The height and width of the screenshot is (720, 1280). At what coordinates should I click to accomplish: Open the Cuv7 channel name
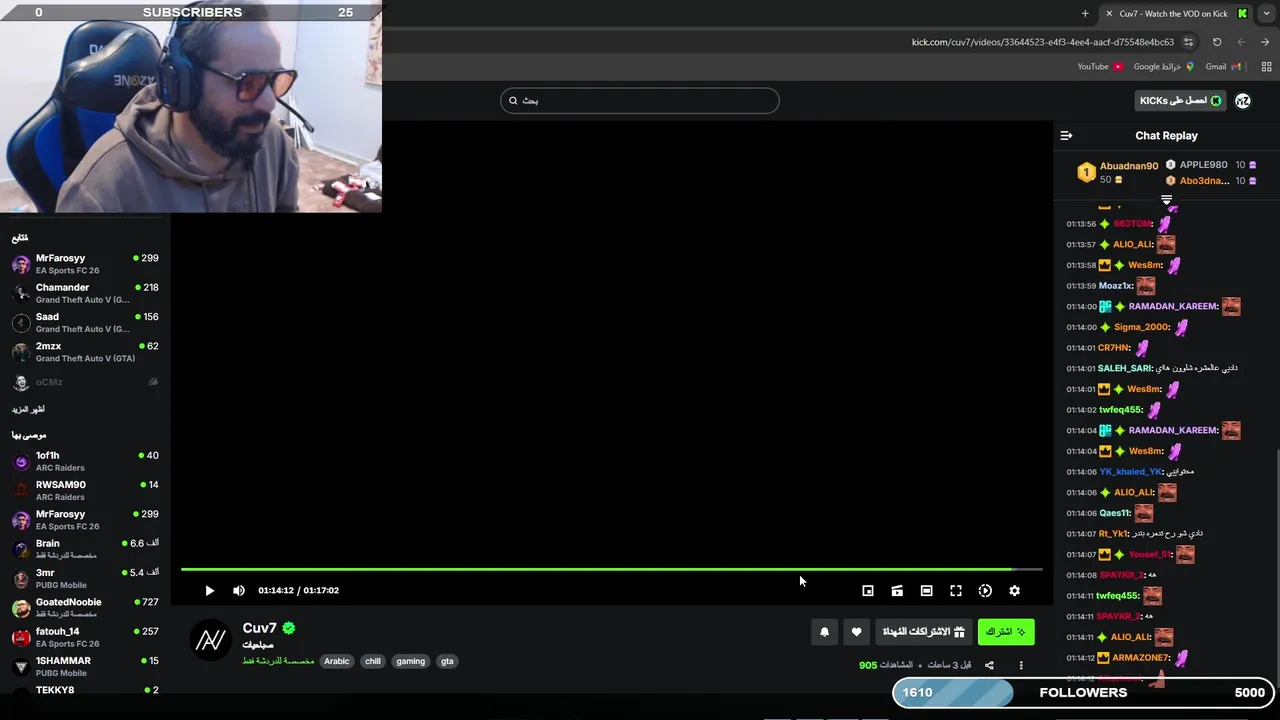[x=259, y=628]
